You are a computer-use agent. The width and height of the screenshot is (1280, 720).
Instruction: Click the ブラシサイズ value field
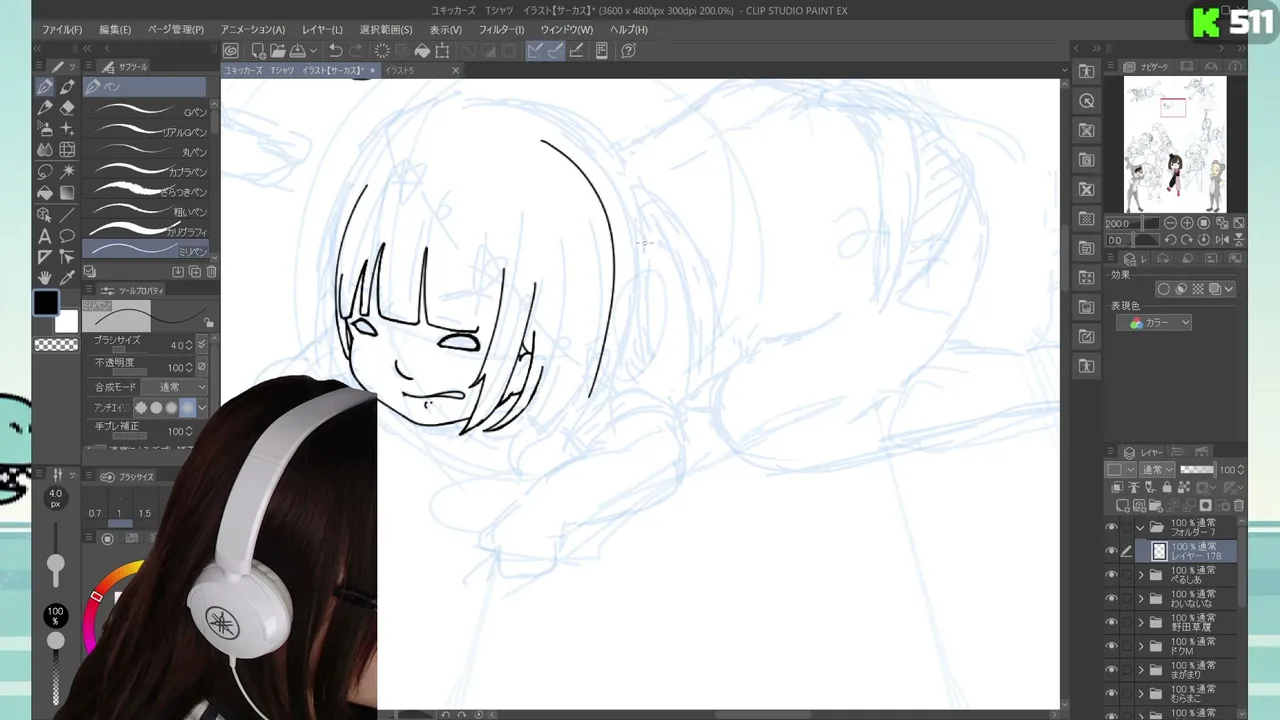pyautogui.click(x=176, y=345)
